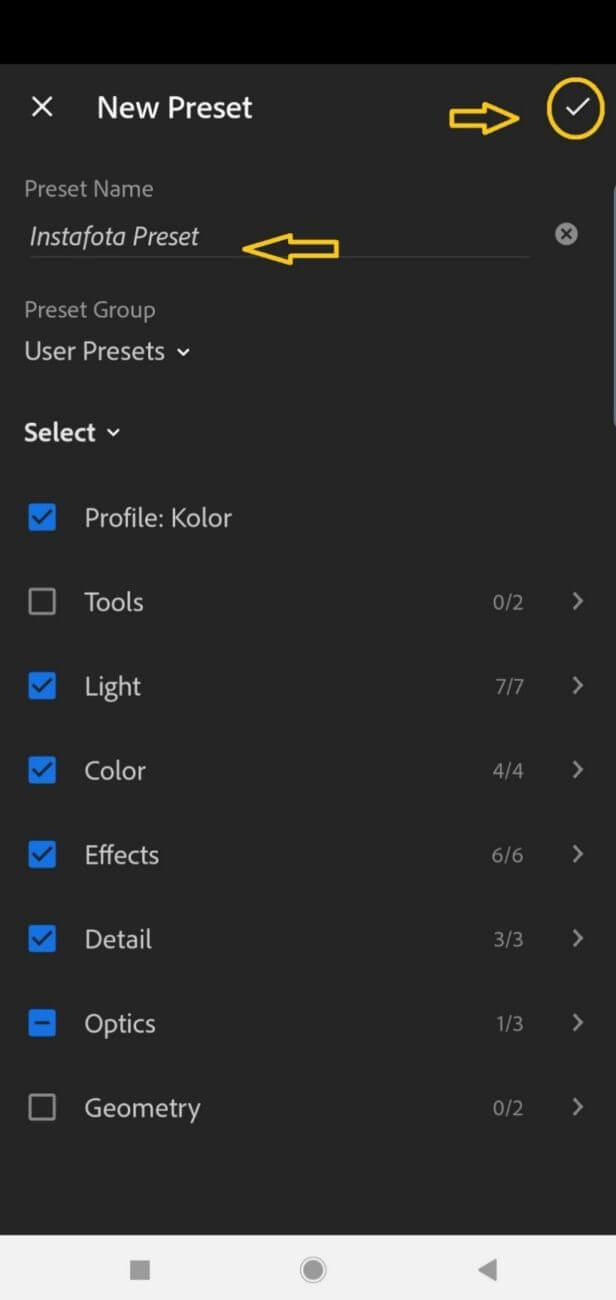Open the Select dropdown menu
Image resolution: width=616 pixels, height=1300 pixels.
point(72,432)
